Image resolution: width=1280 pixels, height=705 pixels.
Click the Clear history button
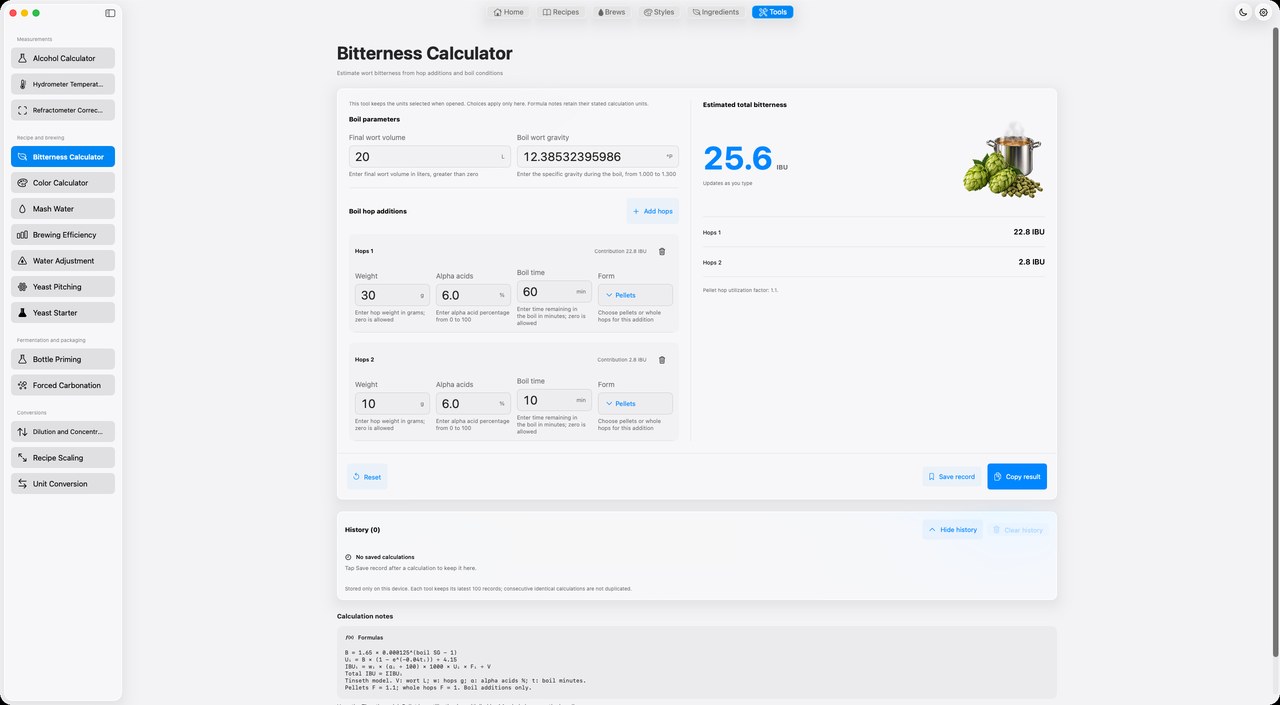pyautogui.click(x=1018, y=529)
